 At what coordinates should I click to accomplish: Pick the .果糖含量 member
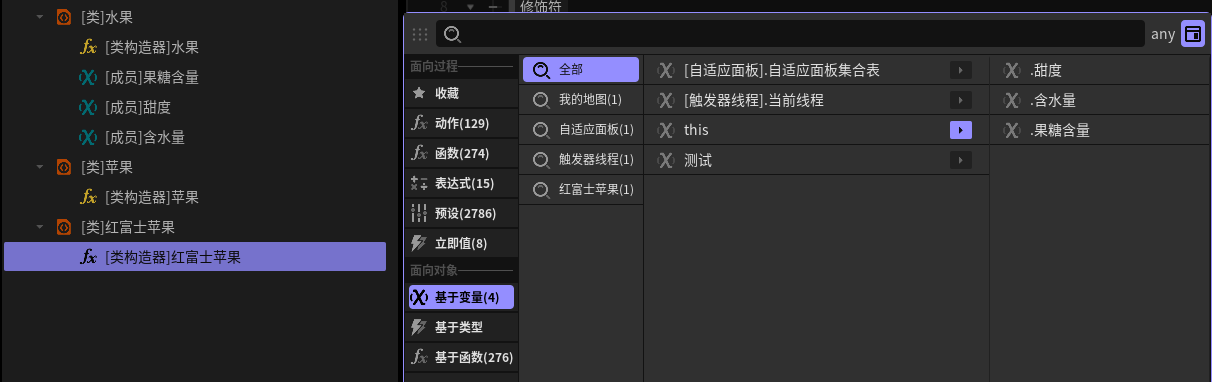coord(1101,131)
